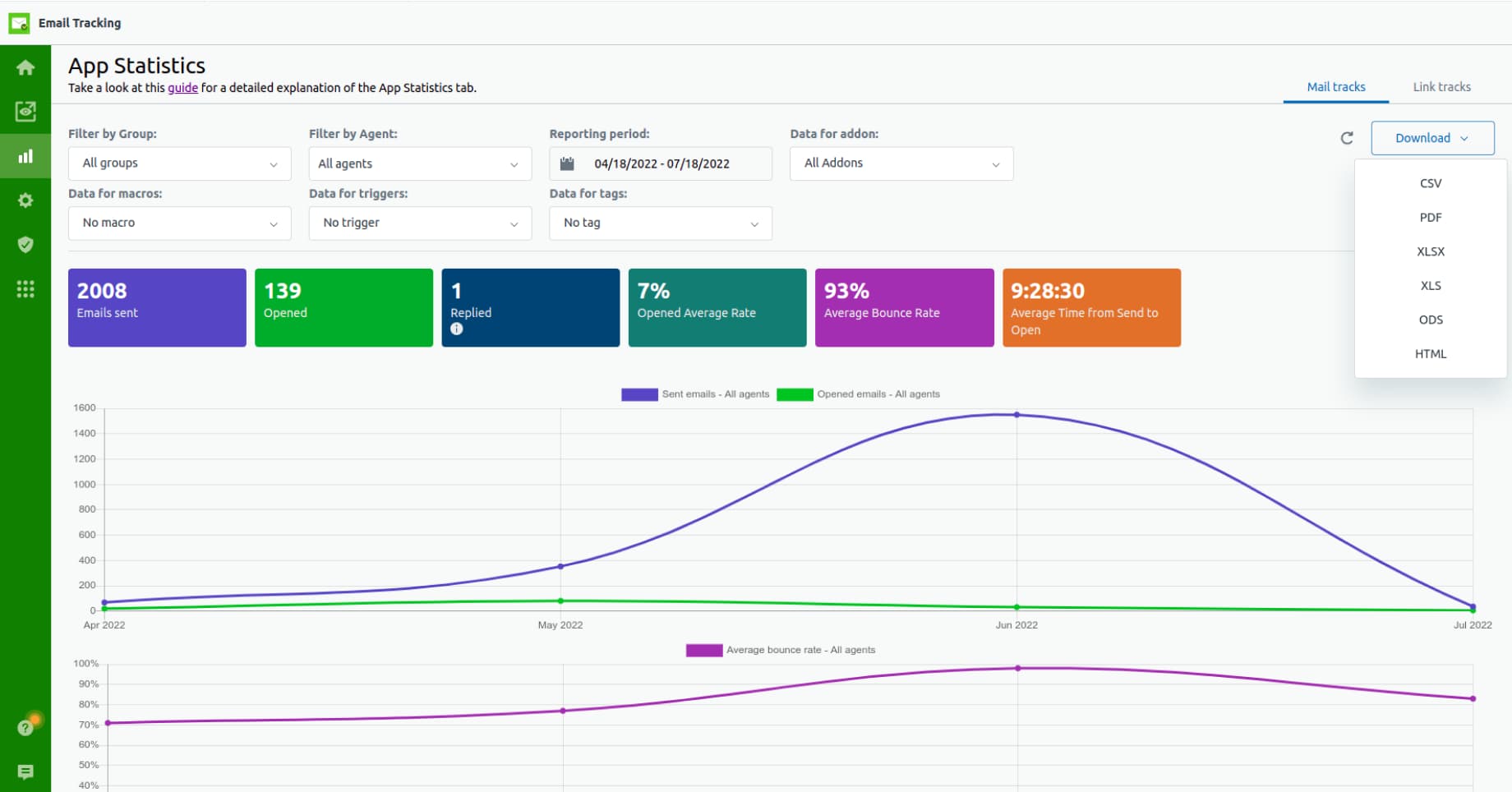1512x792 pixels.
Task: Open the guide hyperlink
Action: [x=182, y=88]
